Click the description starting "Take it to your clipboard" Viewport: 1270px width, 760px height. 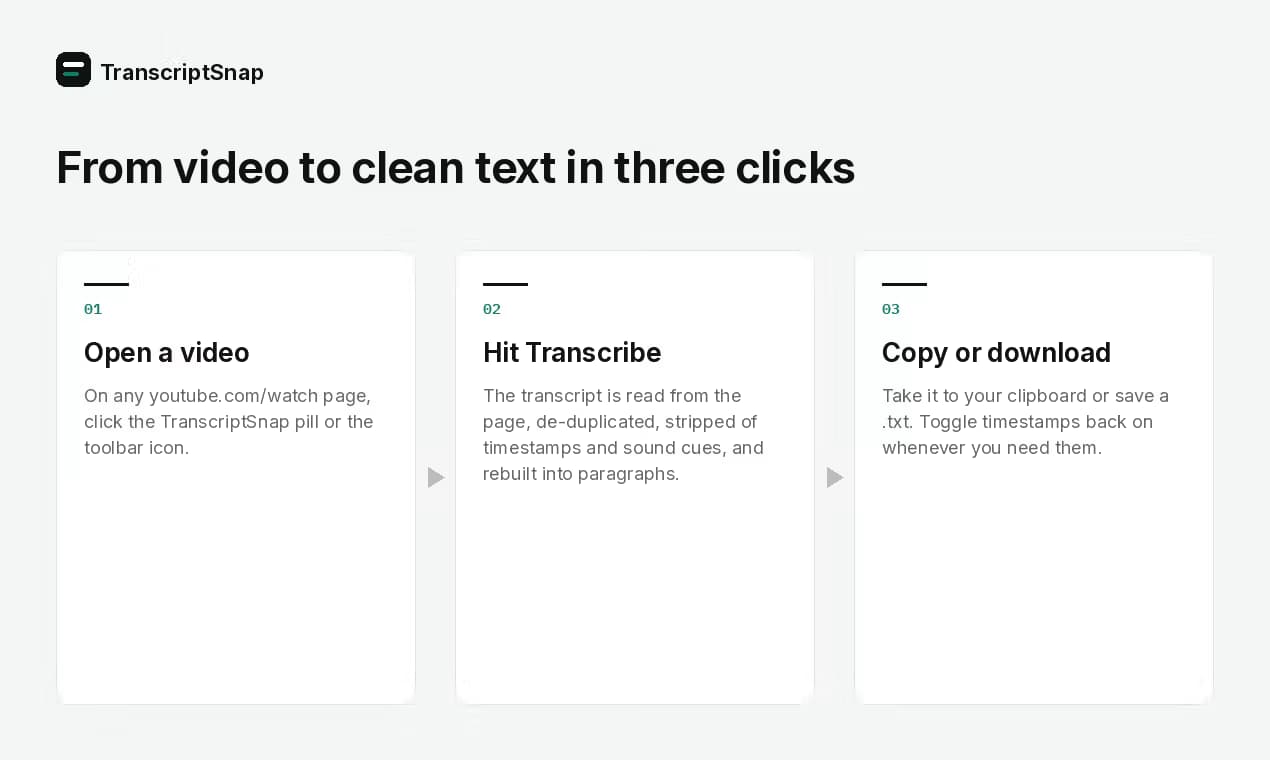pos(1025,421)
